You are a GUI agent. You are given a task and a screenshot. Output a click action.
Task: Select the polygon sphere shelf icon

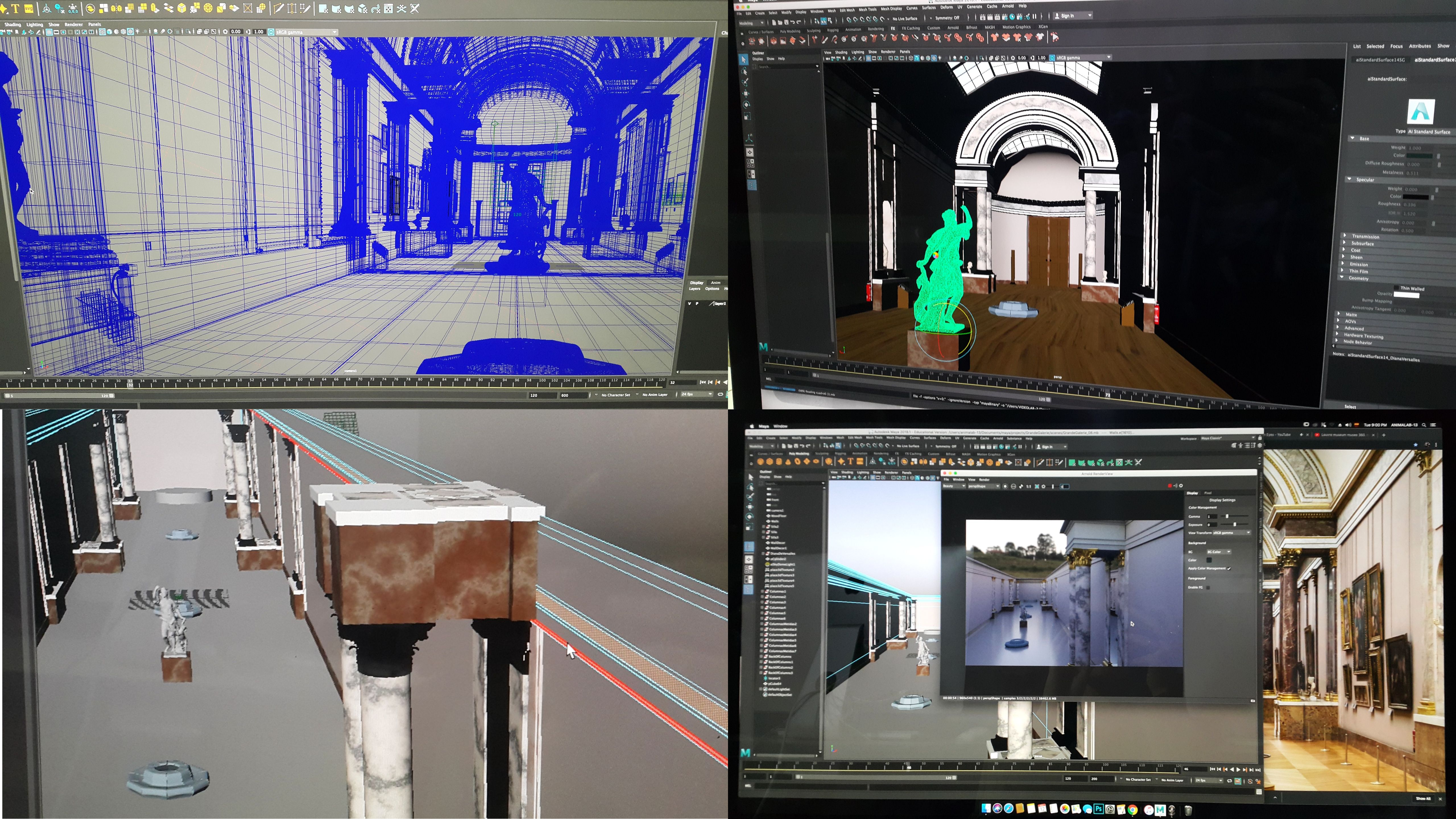(760, 461)
